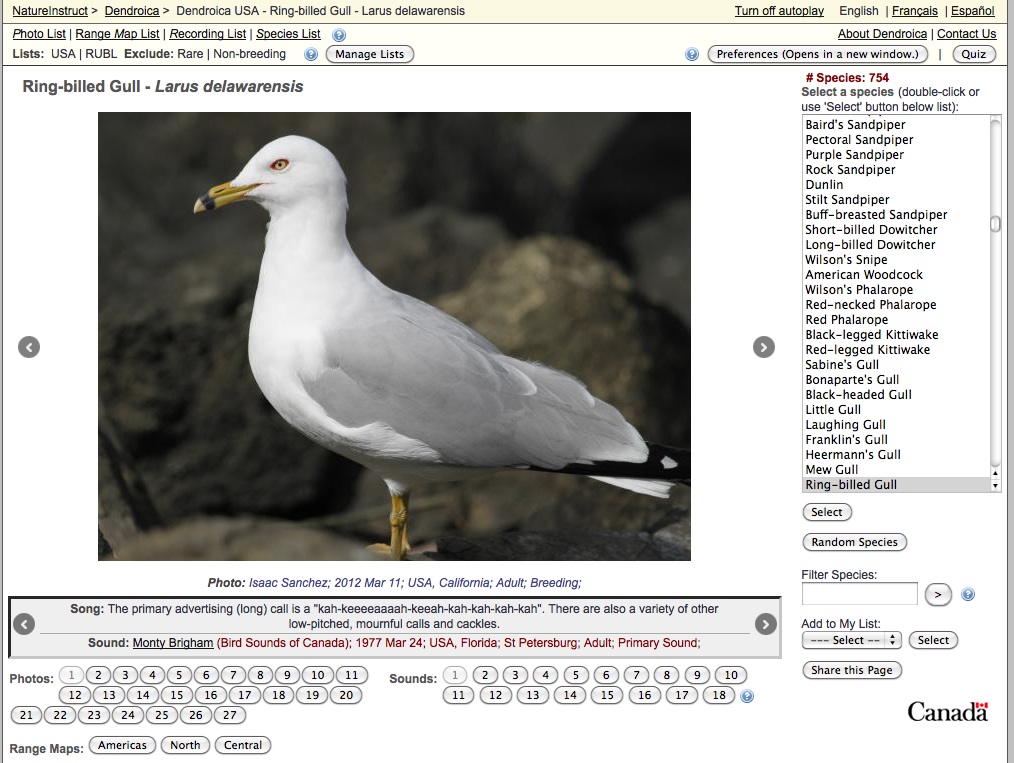The width and height of the screenshot is (1014, 763).
Task: Advance to the next sound recording arrow
Action: click(x=765, y=624)
